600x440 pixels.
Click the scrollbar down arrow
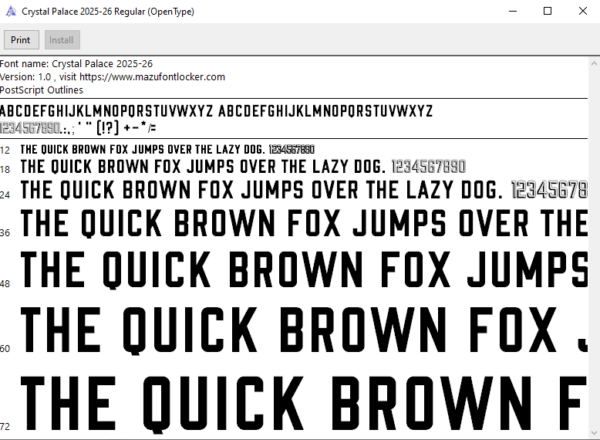[x=594, y=433]
